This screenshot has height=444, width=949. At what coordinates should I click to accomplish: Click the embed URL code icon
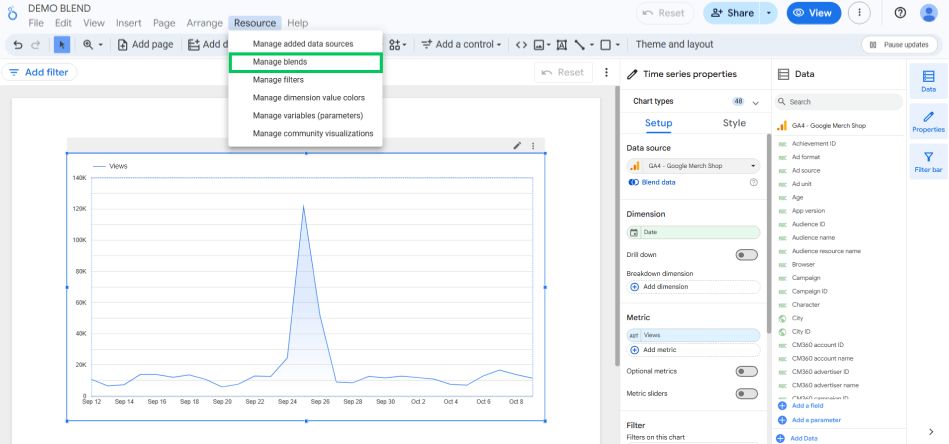point(521,45)
